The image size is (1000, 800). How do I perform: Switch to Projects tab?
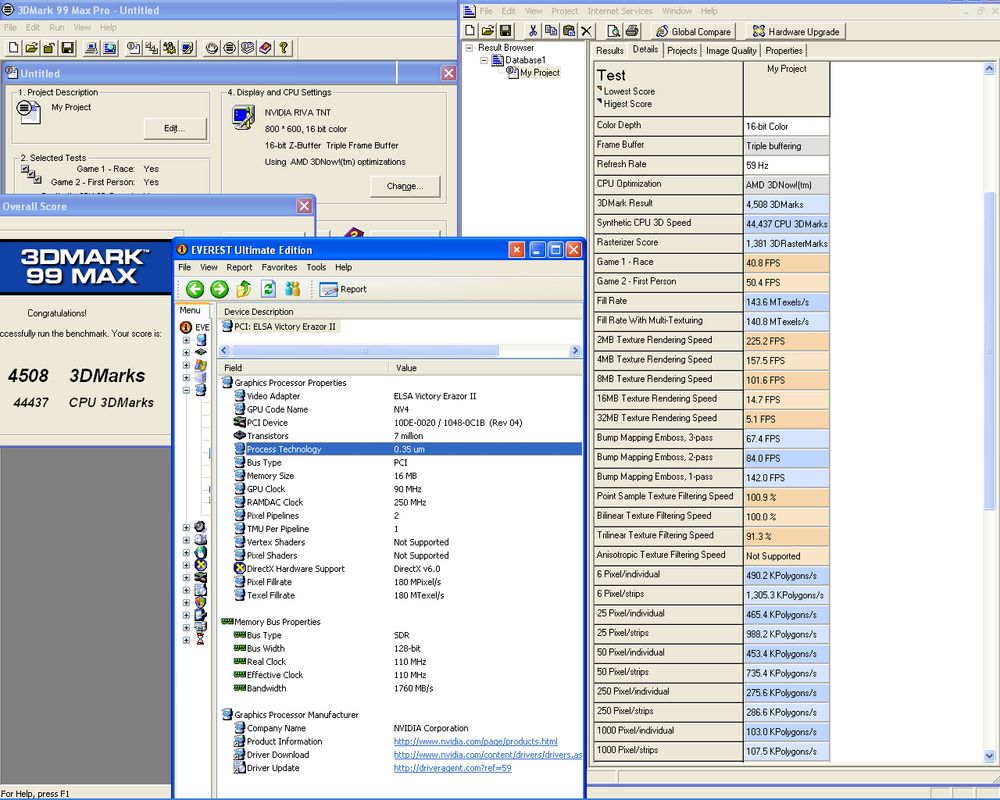682,50
